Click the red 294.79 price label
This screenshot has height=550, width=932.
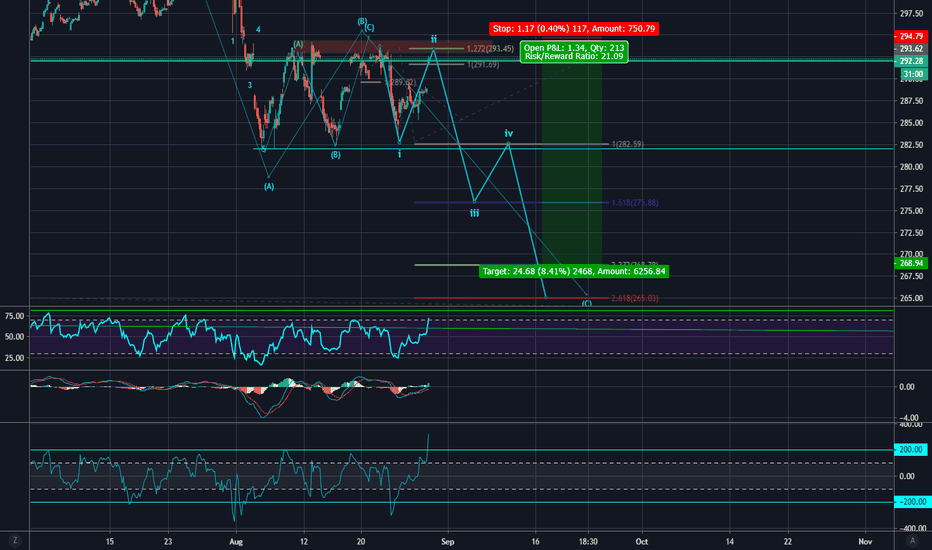[911, 36]
